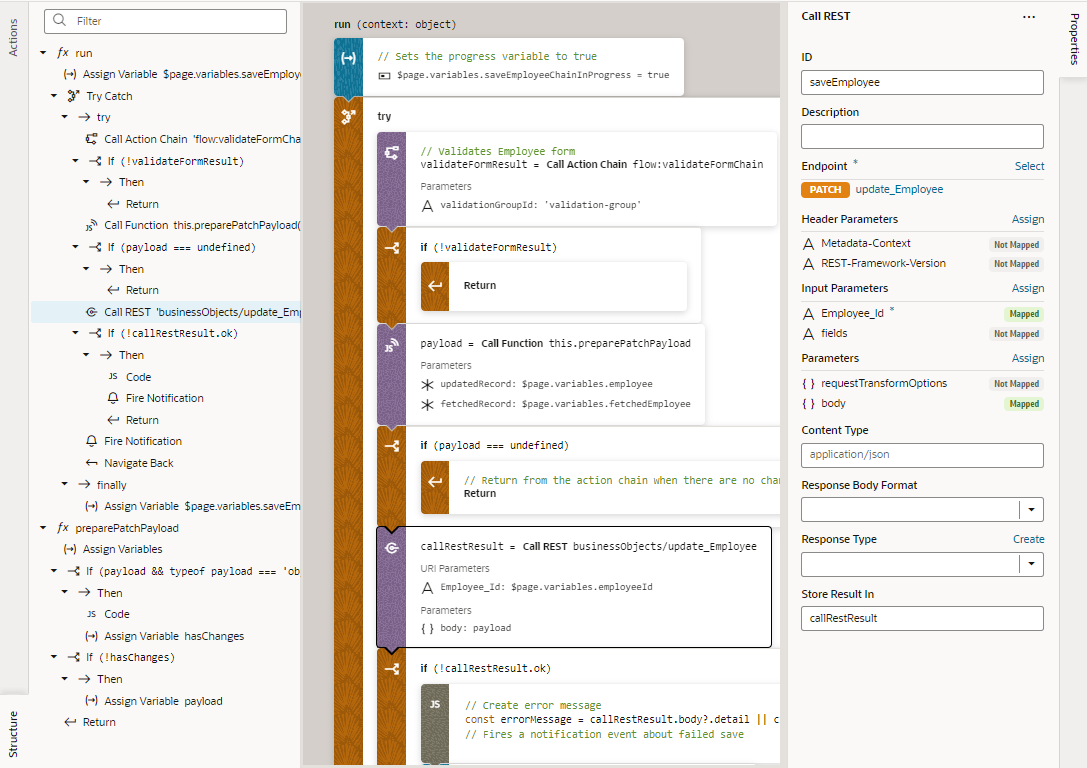Click Assign for Parameters section

tap(1028, 358)
